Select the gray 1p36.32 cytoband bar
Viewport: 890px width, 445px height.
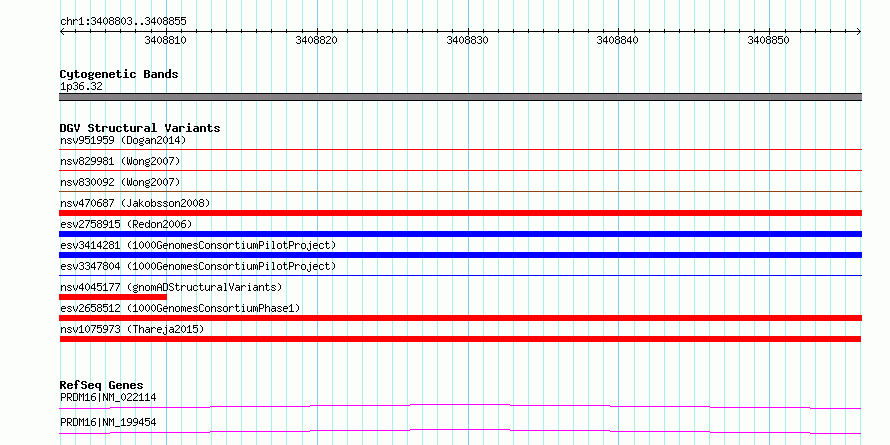pyautogui.click(x=460, y=97)
